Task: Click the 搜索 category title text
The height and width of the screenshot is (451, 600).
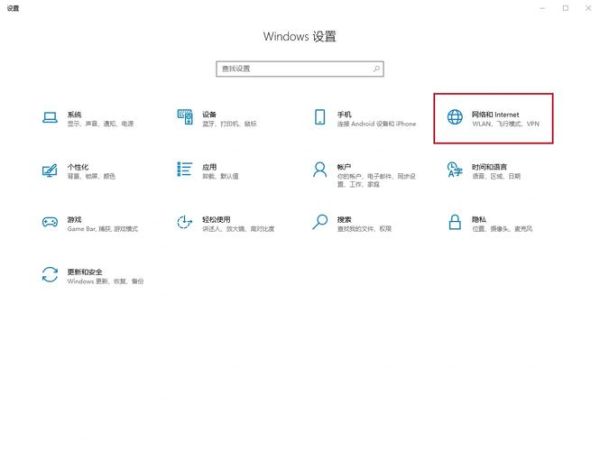Action: (x=344, y=220)
